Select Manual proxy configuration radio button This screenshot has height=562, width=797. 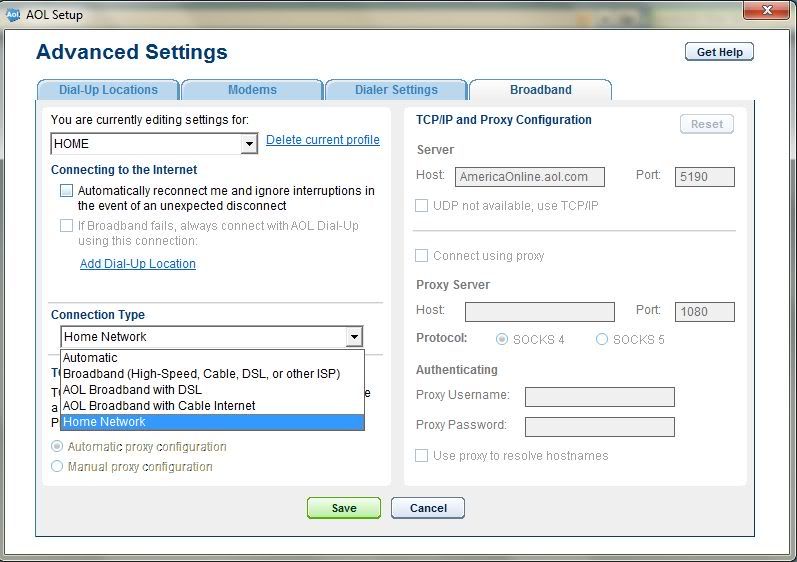(x=57, y=466)
